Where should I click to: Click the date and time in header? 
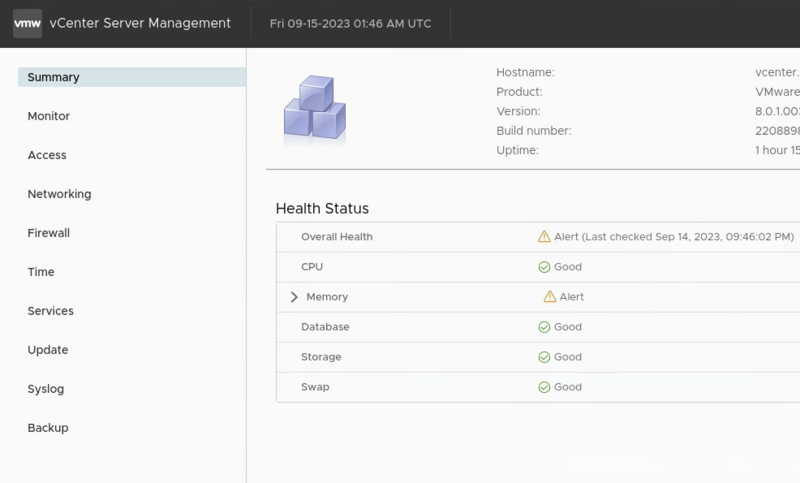click(351, 24)
